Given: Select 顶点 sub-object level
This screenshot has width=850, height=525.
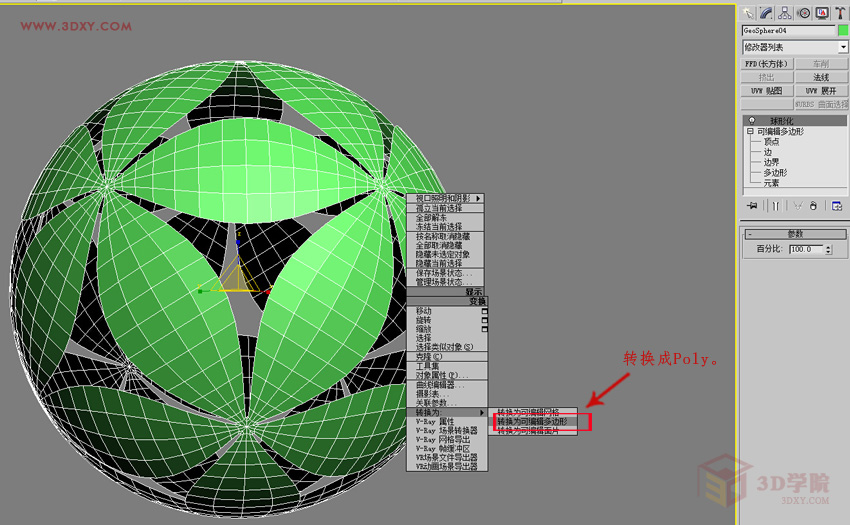Looking at the screenshot, I should coord(771,142).
